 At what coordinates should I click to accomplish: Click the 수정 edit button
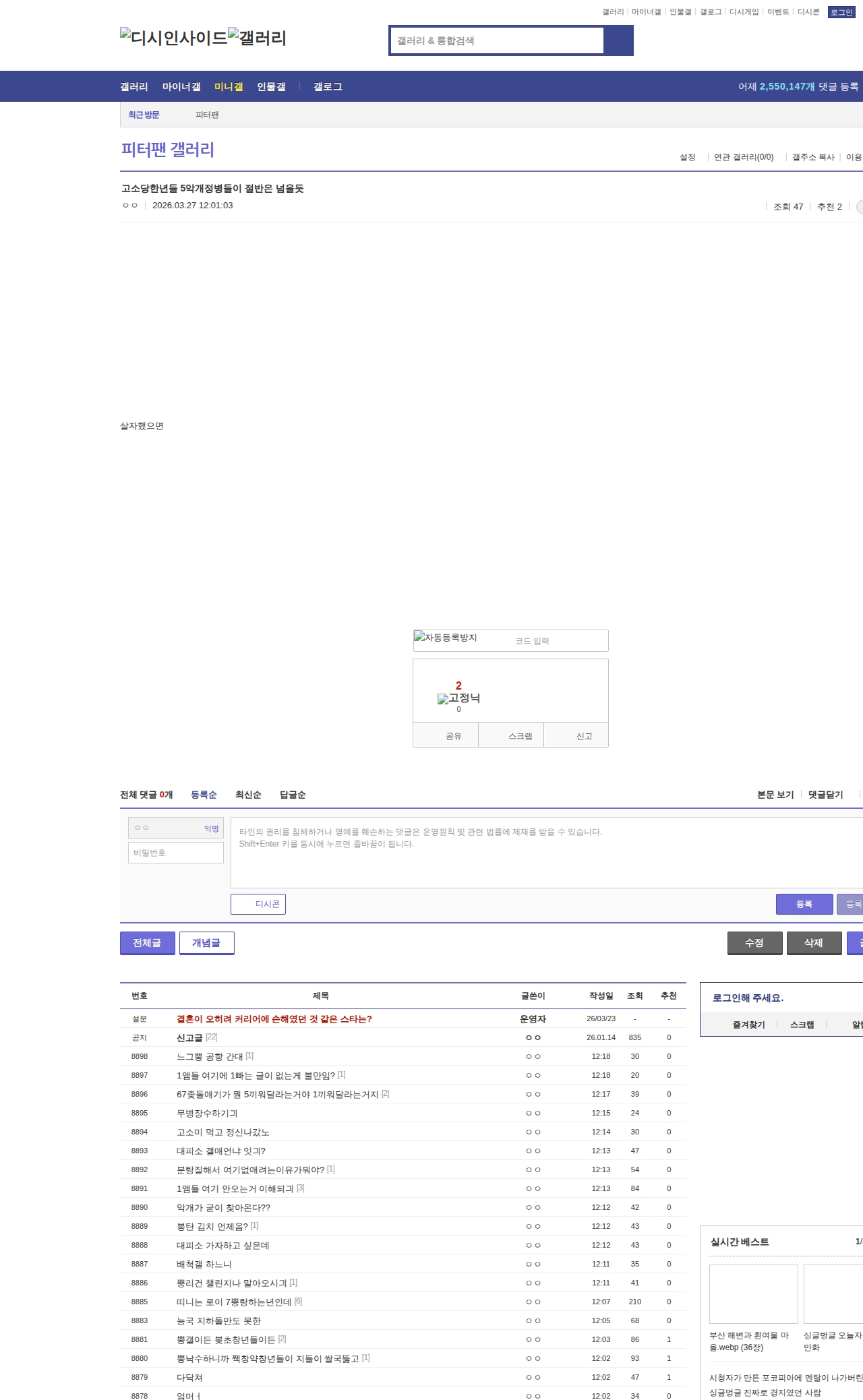point(755,943)
